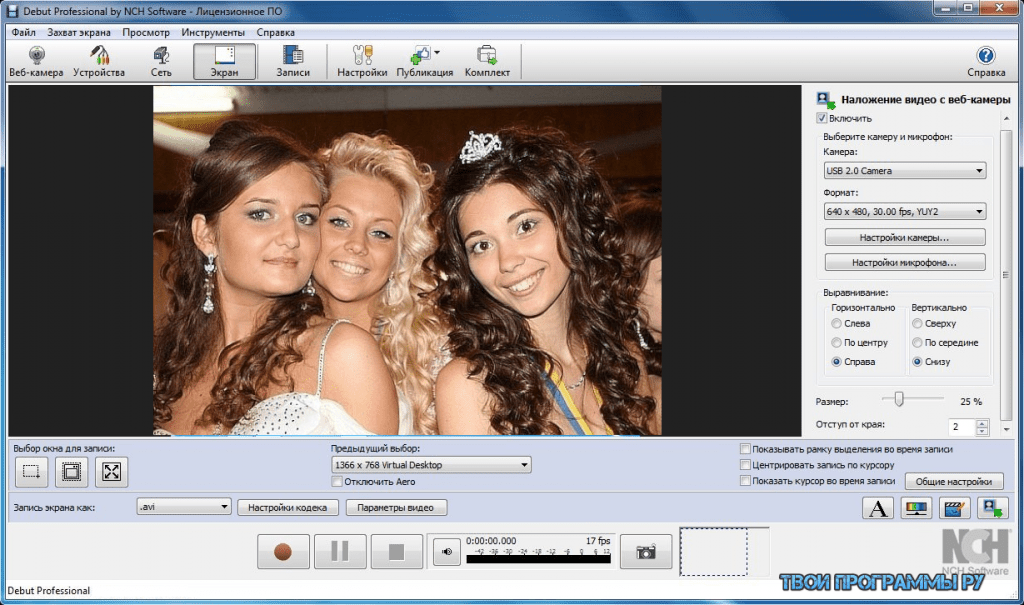Uncheck the Включить overlay checkbox
Screen dimensions: 1024x605
coord(822,118)
